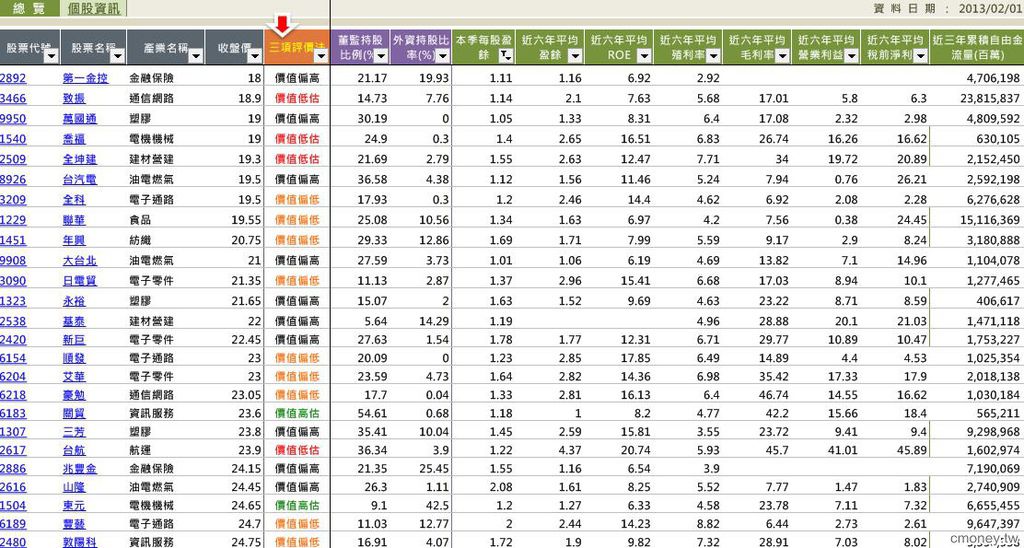Open the 致振 stock name link
This screenshot has height=548, width=1024.
coord(74,99)
